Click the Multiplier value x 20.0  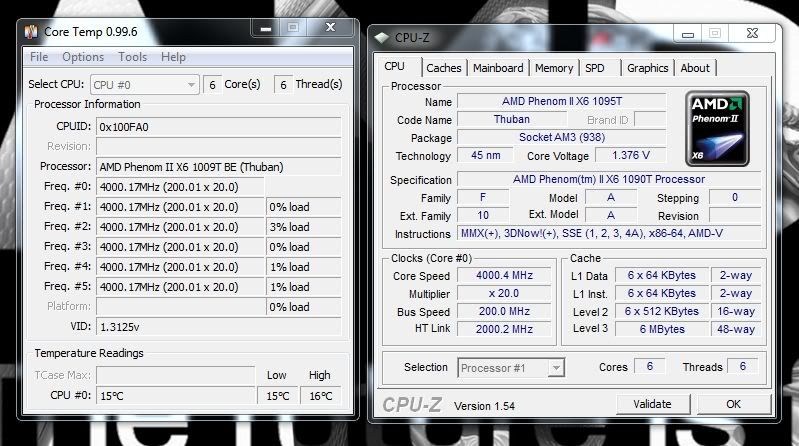point(504,293)
